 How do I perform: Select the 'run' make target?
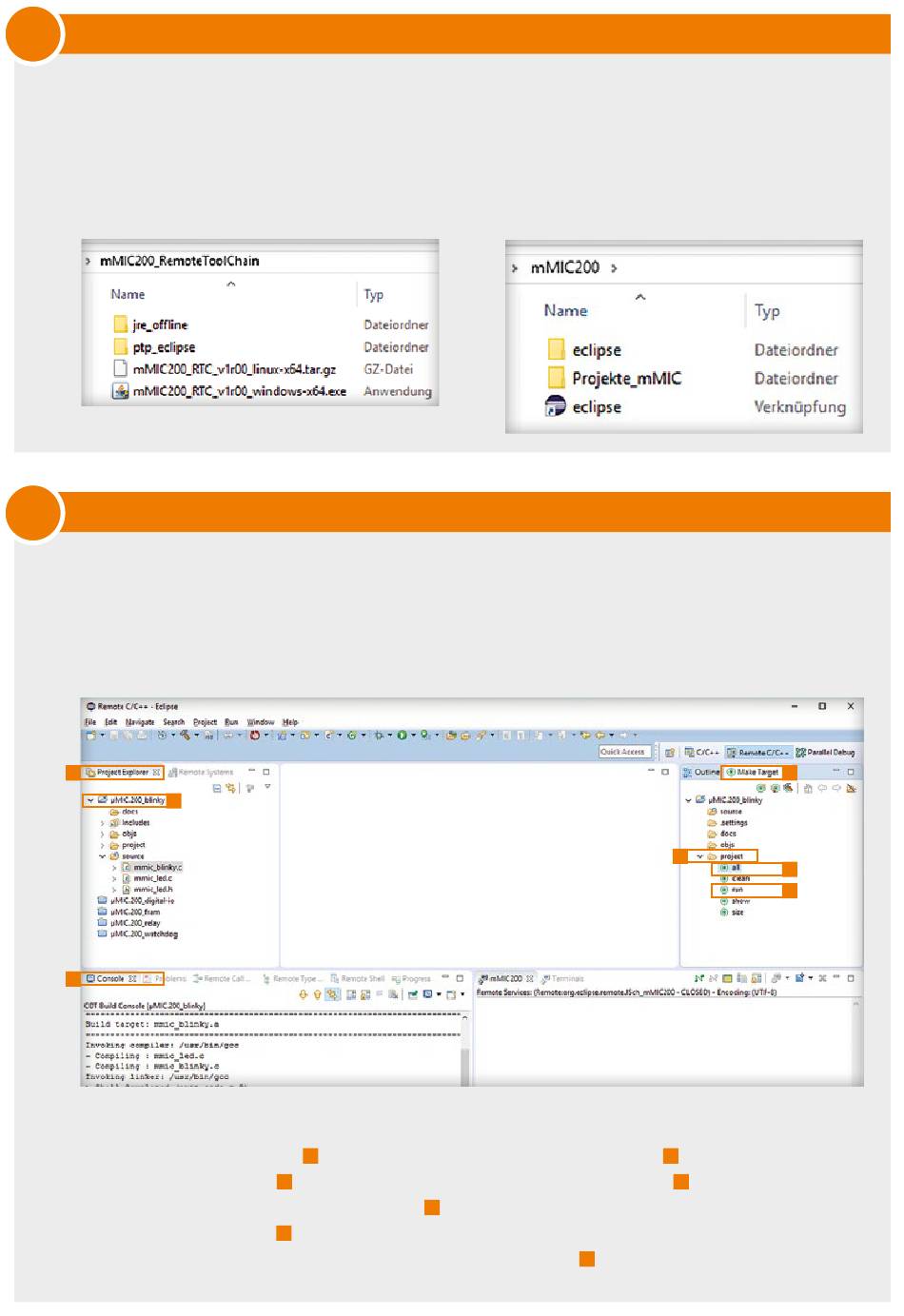732,890
